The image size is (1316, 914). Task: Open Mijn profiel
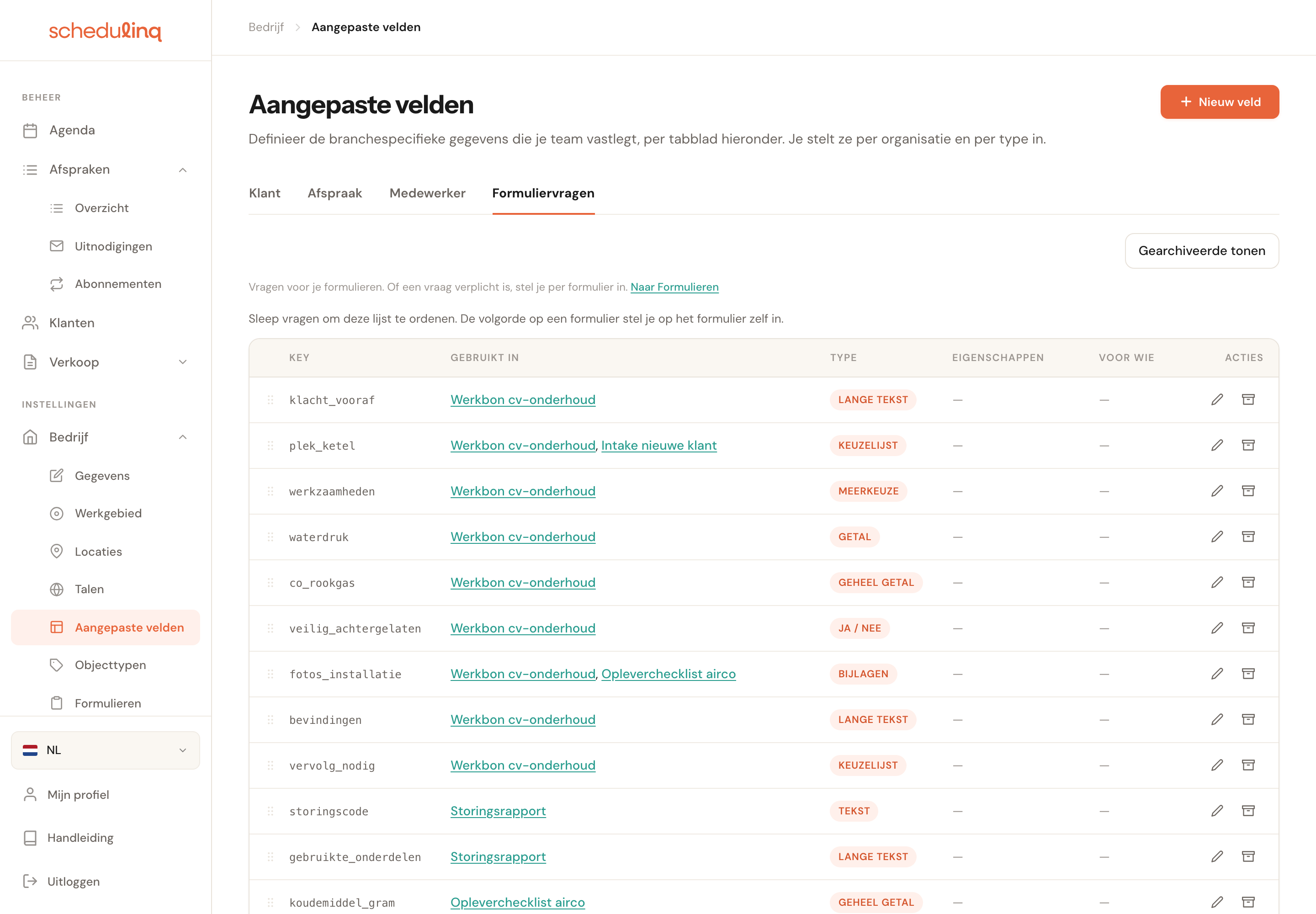(x=78, y=795)
